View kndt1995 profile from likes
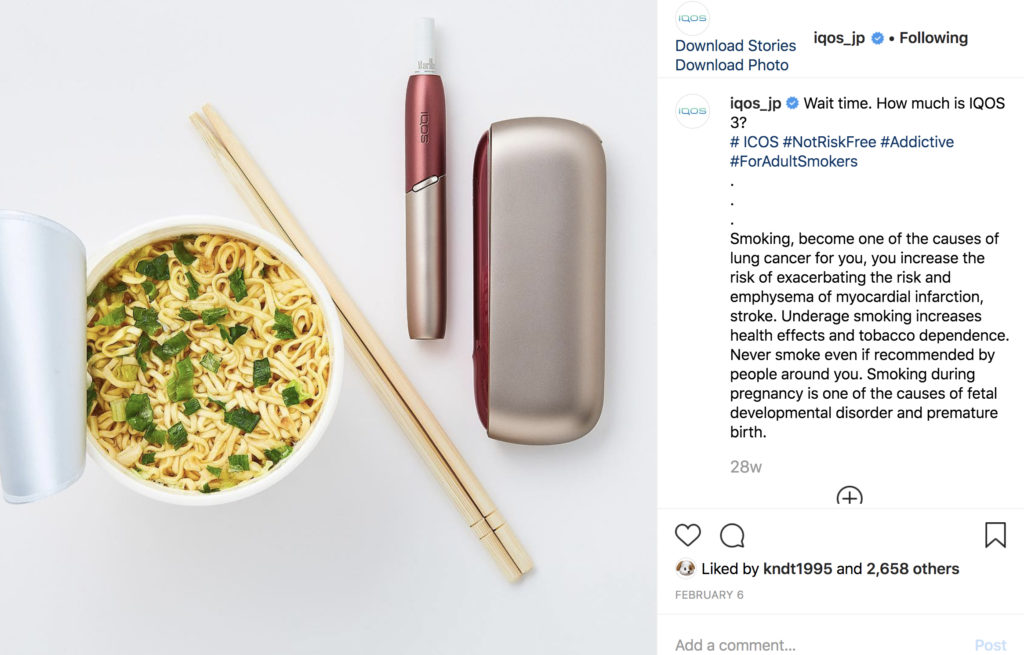The height and width of the screenshot is (655, 1024). [797, 569]
